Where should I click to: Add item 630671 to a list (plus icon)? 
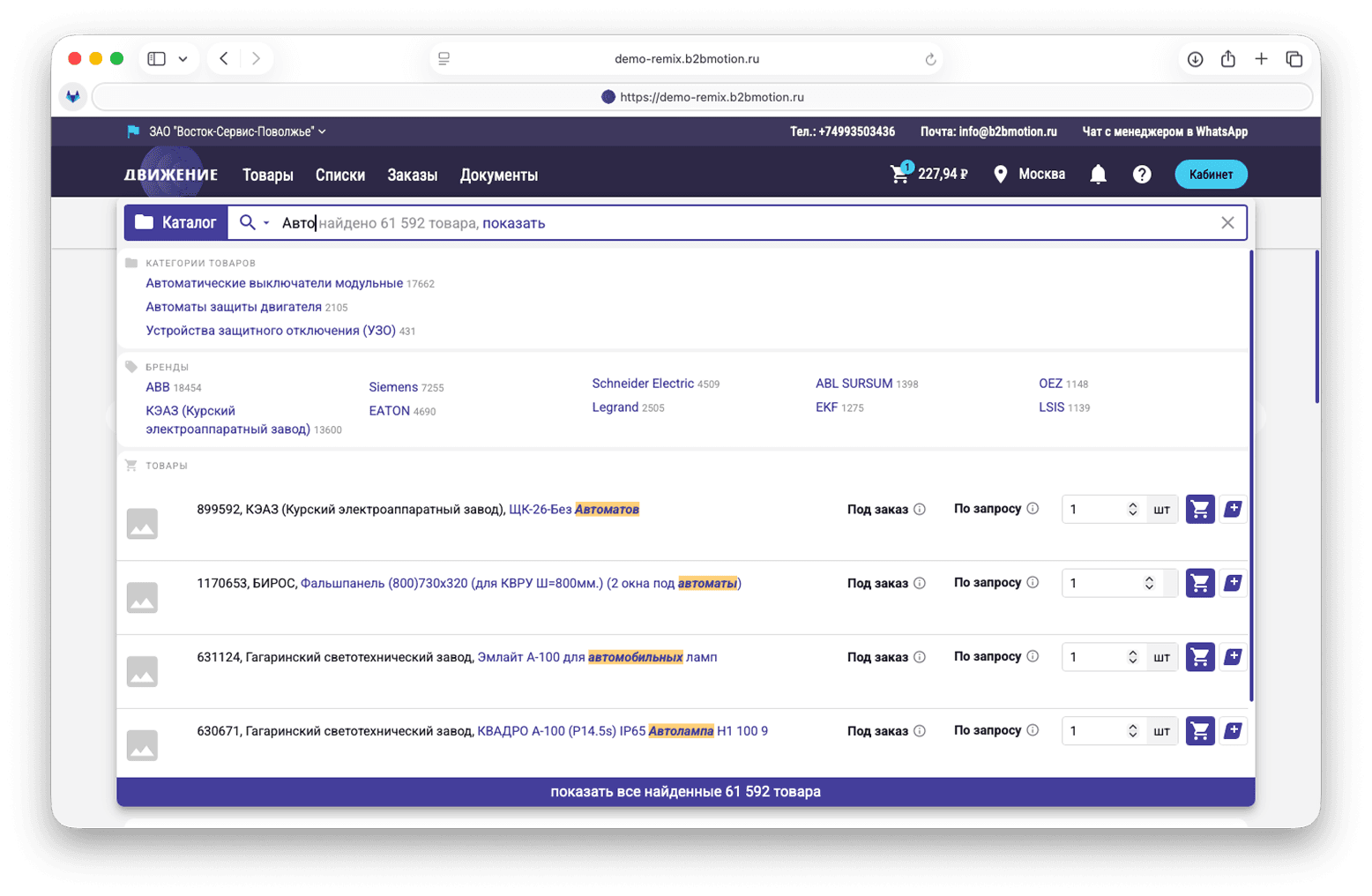point(1234,731)
